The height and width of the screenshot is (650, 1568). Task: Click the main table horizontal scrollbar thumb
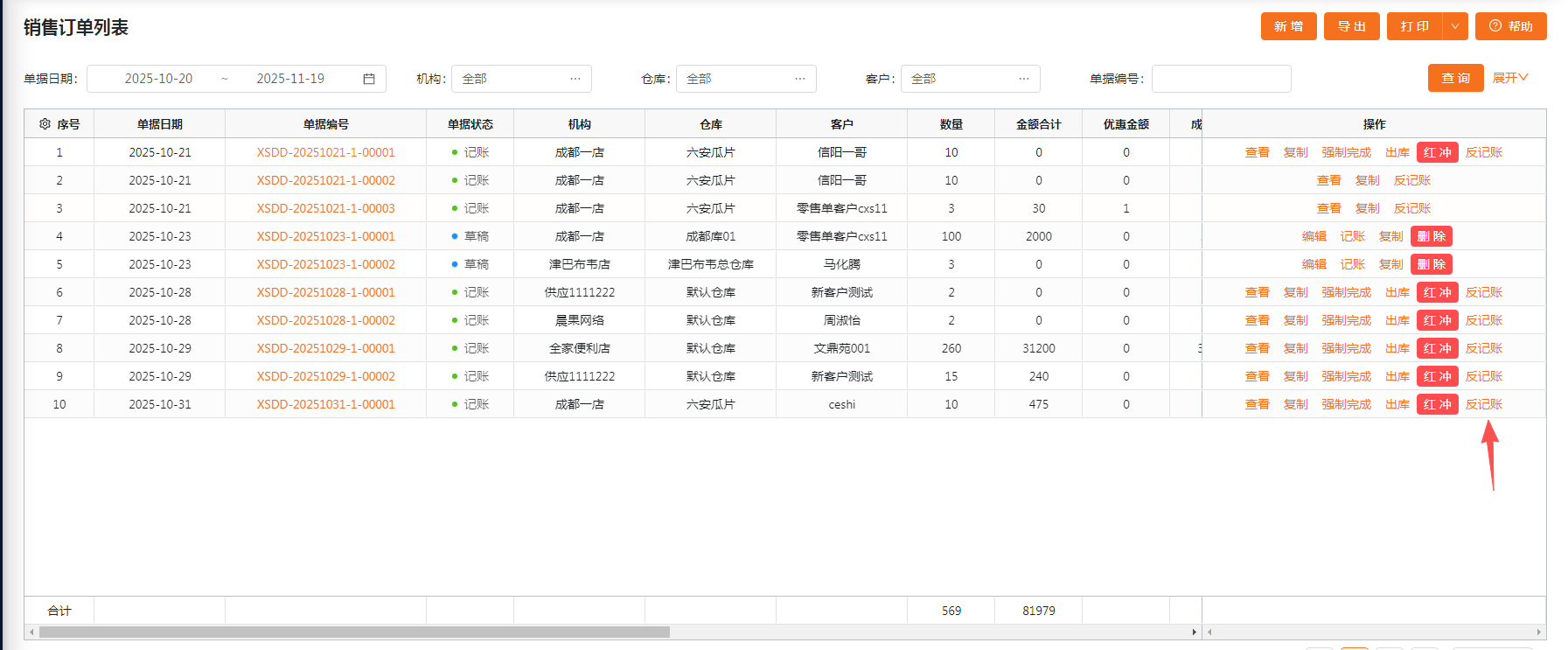point(354,632)
